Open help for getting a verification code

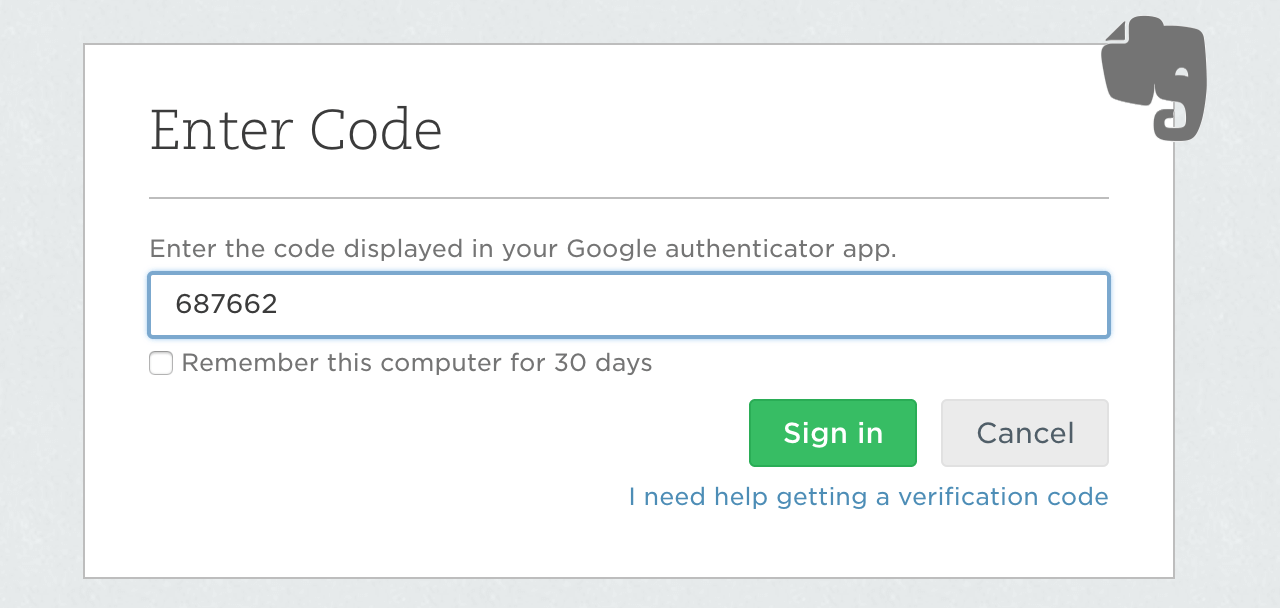868,496
